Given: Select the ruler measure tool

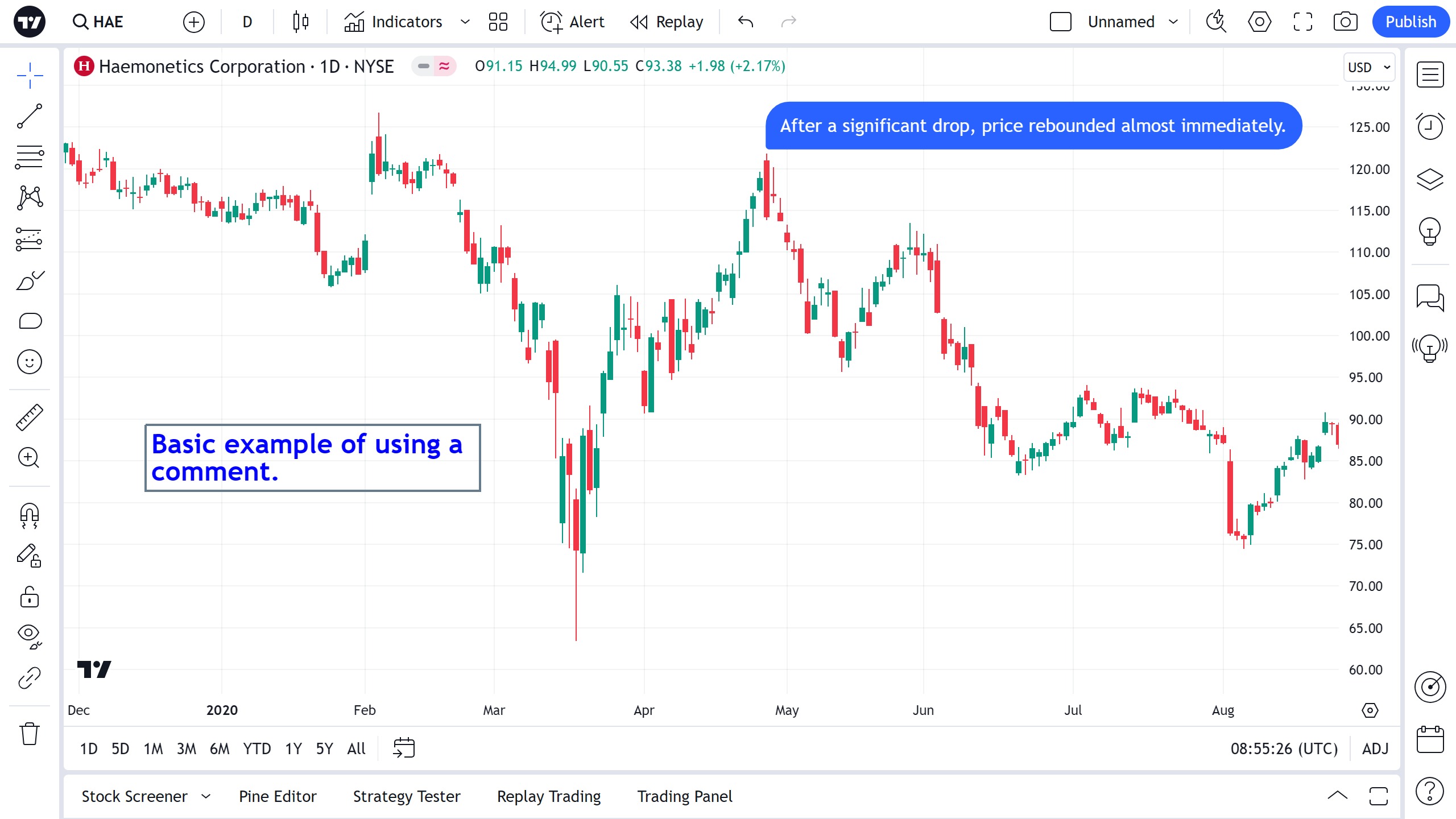Looking at the screenshot, I should (30, 417).
